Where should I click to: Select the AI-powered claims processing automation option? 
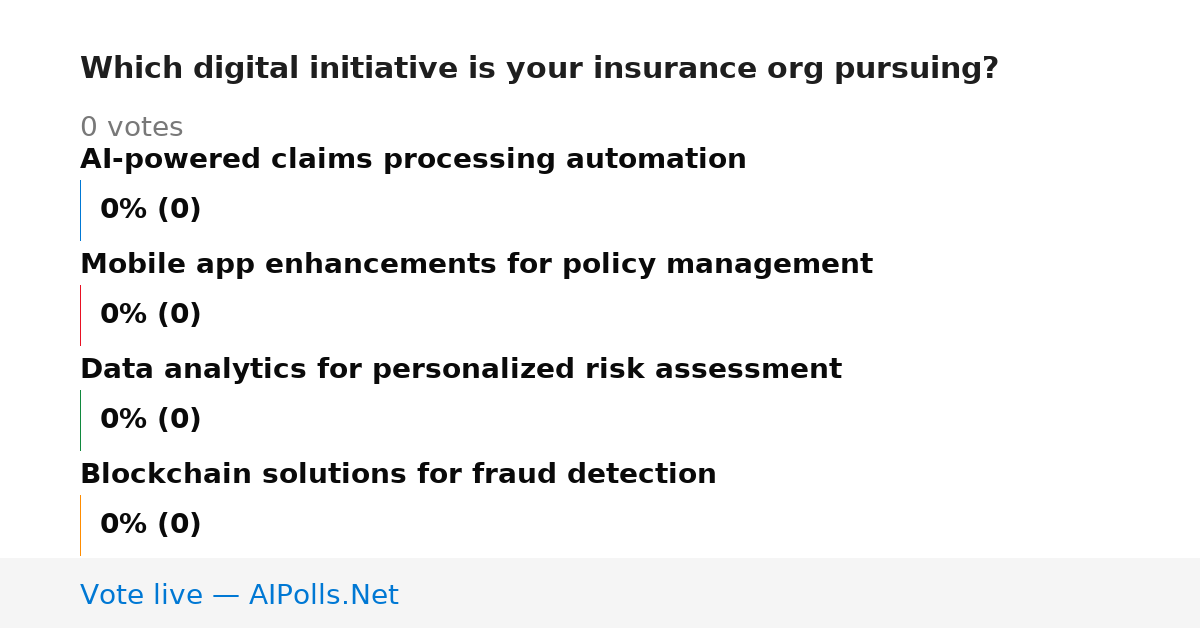click(x=413, y=160)
